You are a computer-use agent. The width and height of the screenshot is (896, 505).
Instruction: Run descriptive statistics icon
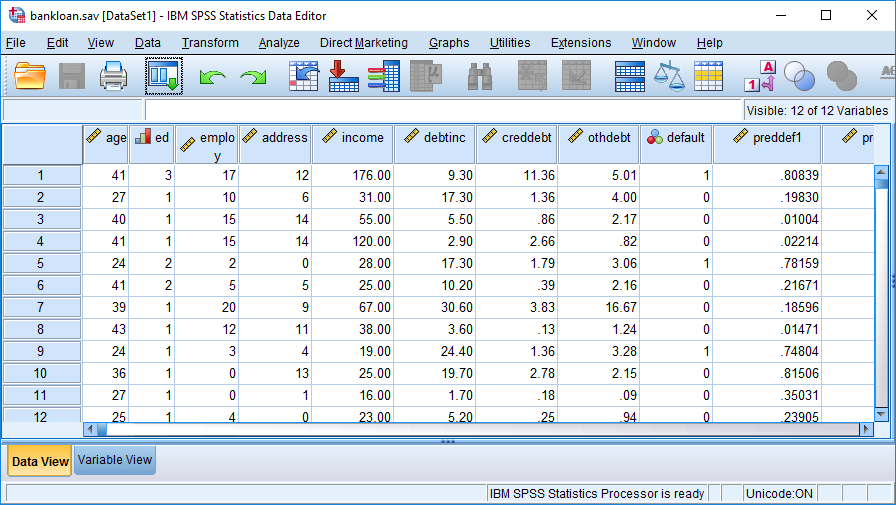426,76
